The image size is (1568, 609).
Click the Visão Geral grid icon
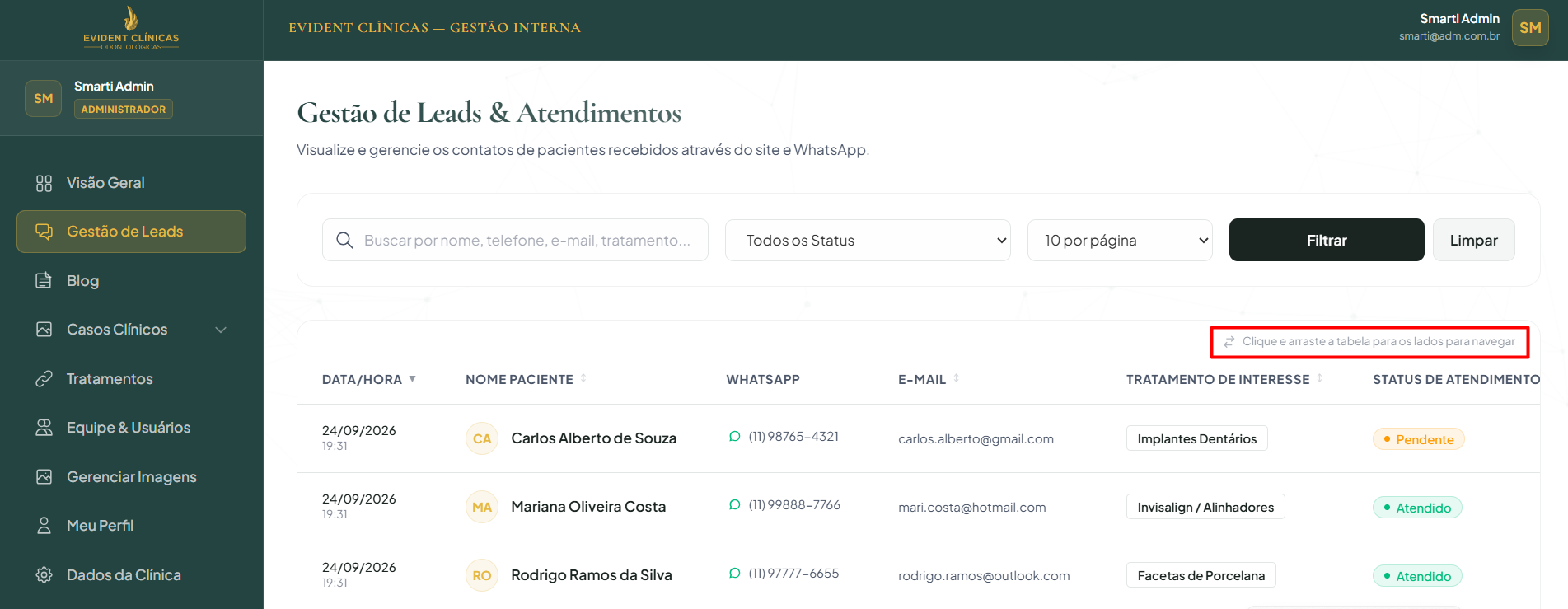44,183
